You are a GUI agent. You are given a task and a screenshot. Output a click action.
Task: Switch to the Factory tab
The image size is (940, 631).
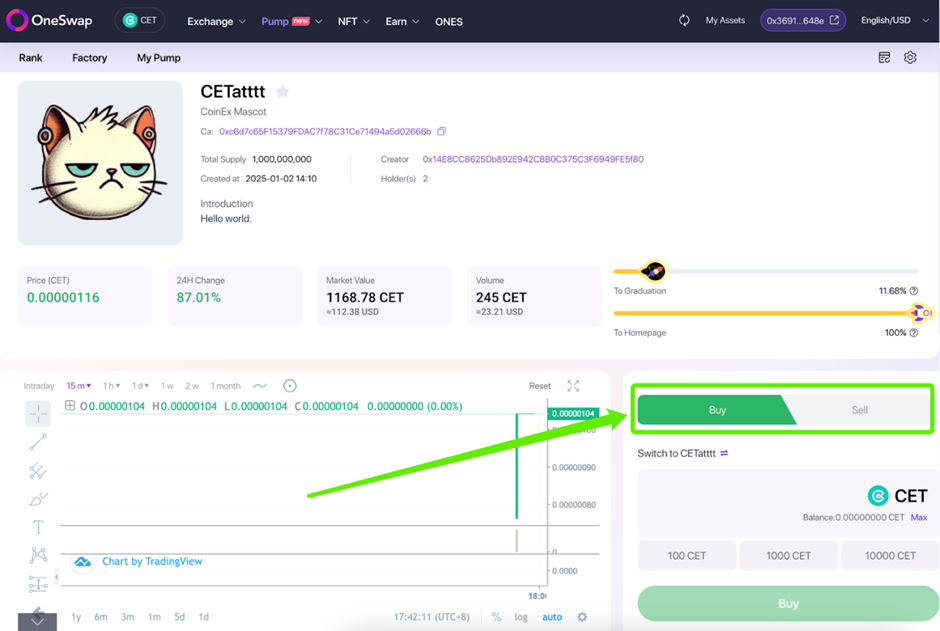[x=89, y=58]
